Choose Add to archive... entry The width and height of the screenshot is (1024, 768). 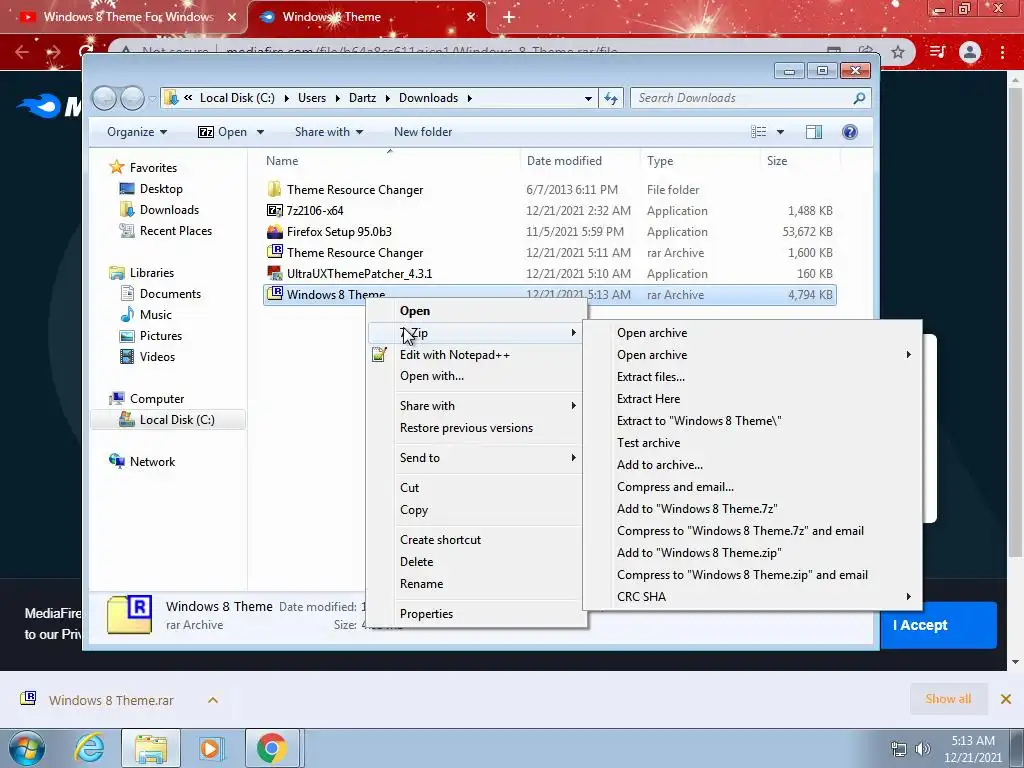coord(660,465)
